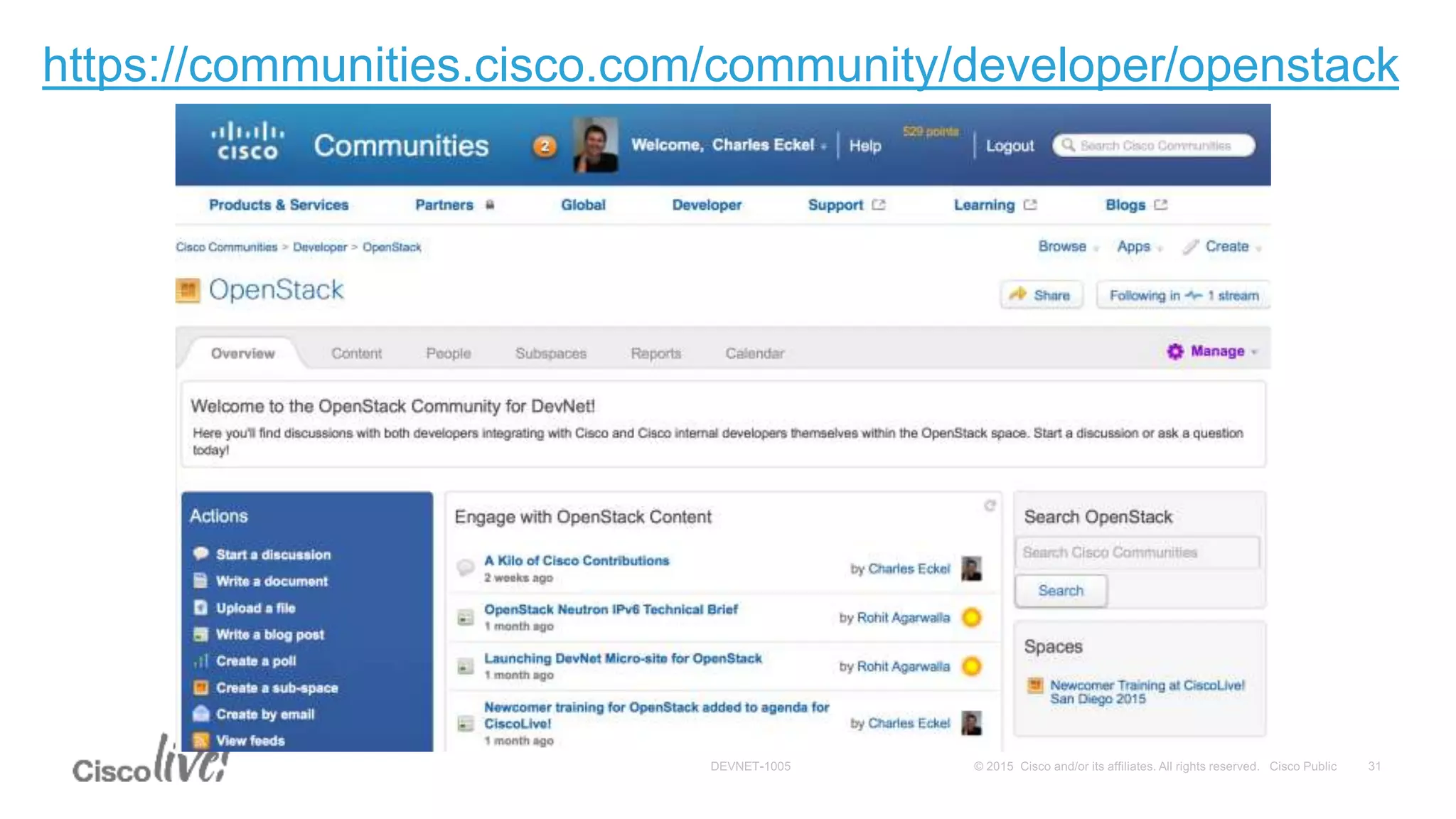1456x819 pixels.
Task: Open Newcomer training for OpenStack added to agenda post
Action: coord(656,715)
